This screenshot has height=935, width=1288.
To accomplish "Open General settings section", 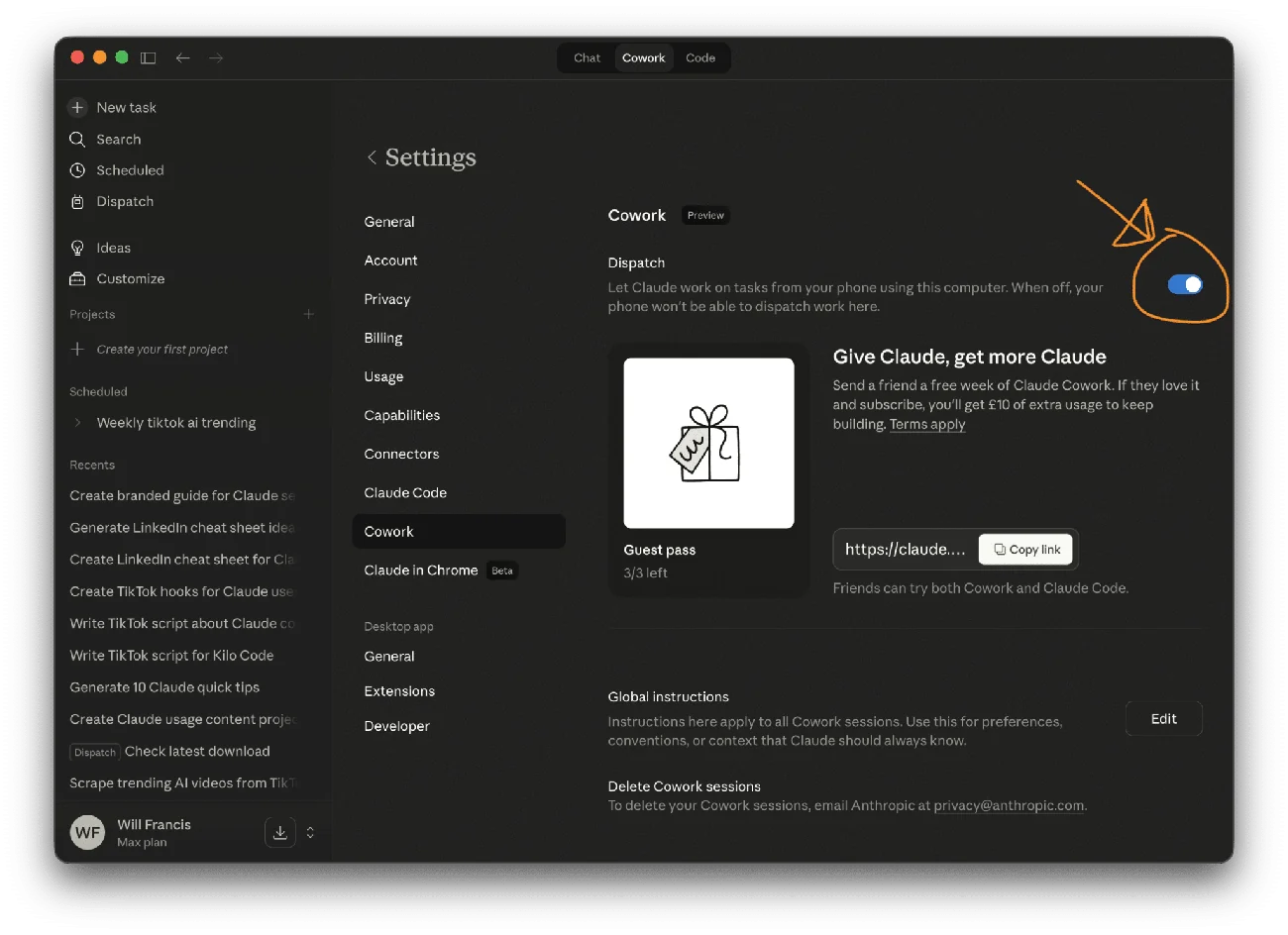I will tap(389, 222).
